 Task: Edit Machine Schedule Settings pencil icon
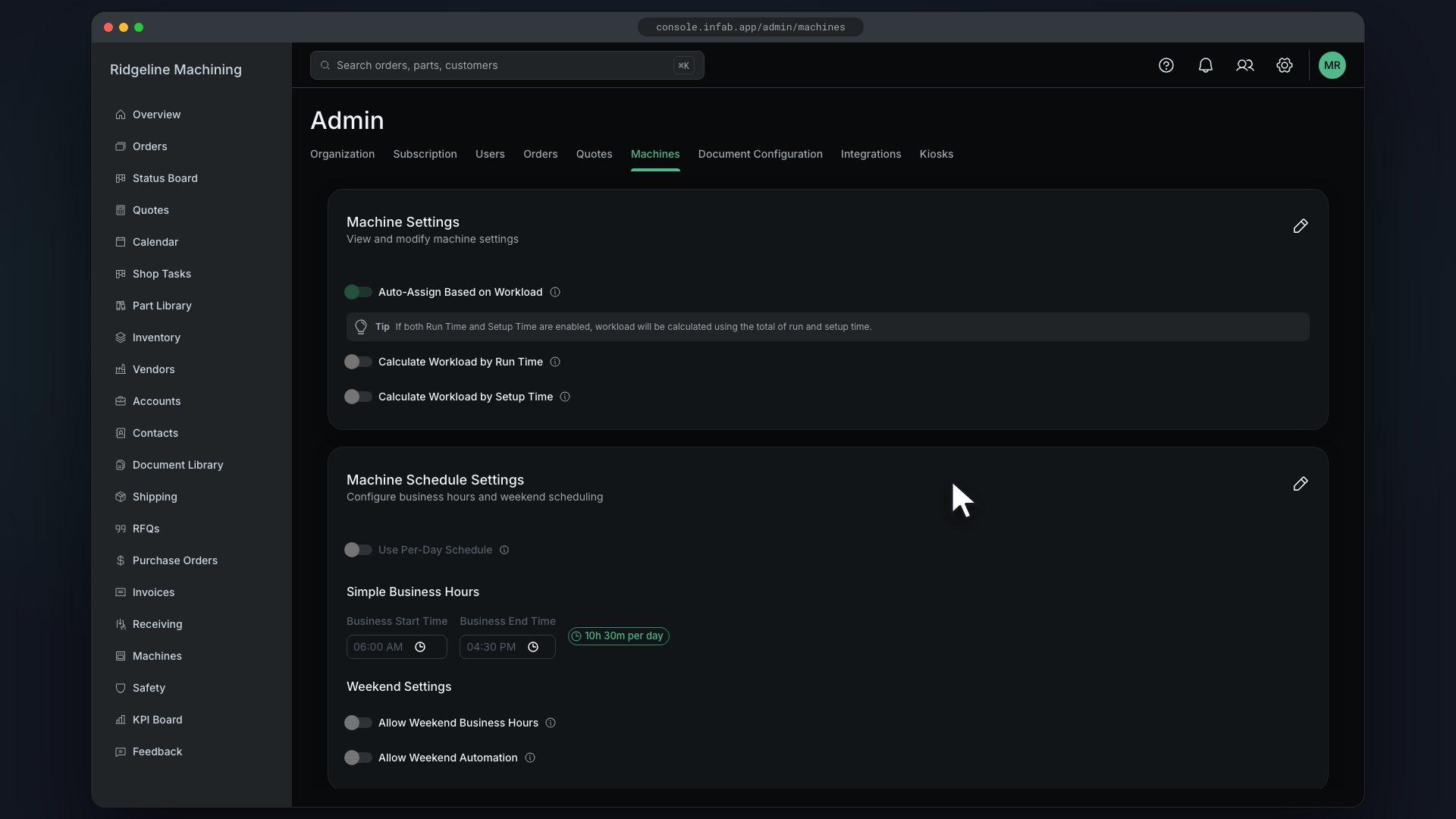(1301, 484)
